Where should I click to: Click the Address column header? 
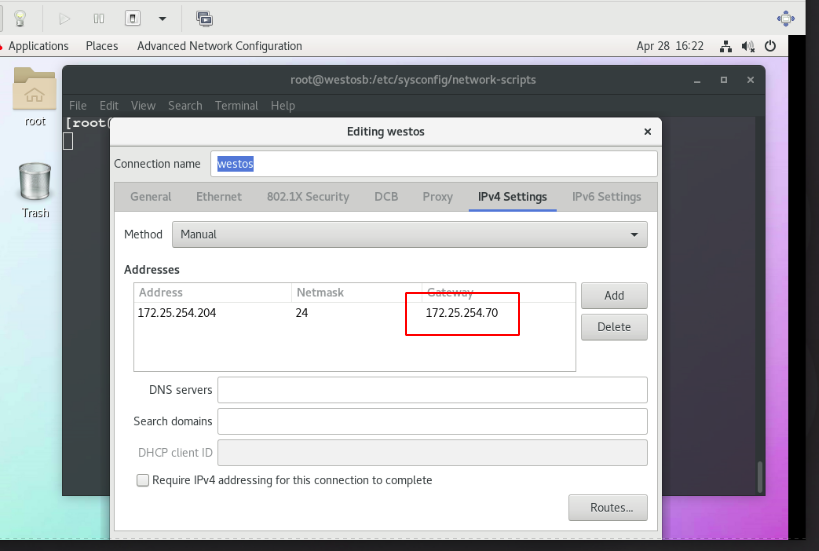tap(212, 292)
